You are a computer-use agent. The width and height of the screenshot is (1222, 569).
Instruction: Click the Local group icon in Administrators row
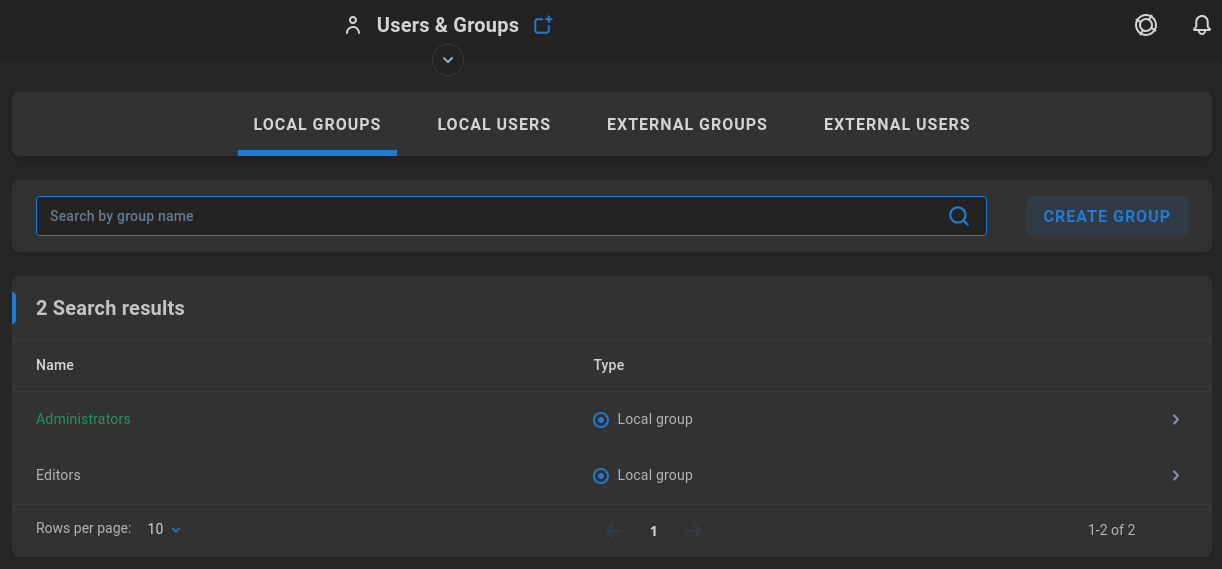[601, 420]
